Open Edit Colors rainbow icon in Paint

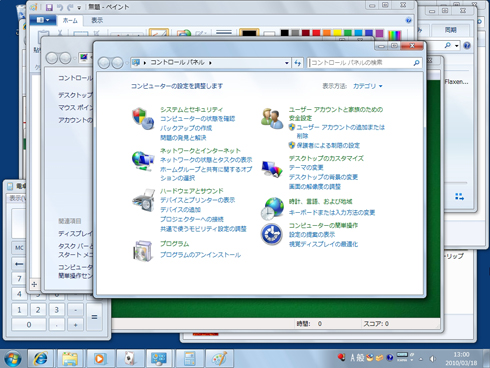[x=394, y=34]
